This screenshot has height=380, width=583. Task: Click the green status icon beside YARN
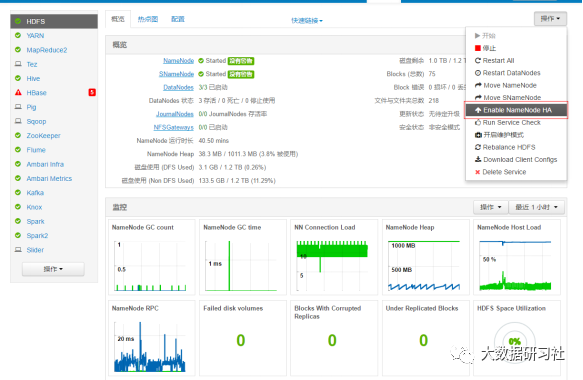pyautogui.click(x=18, y=35)
